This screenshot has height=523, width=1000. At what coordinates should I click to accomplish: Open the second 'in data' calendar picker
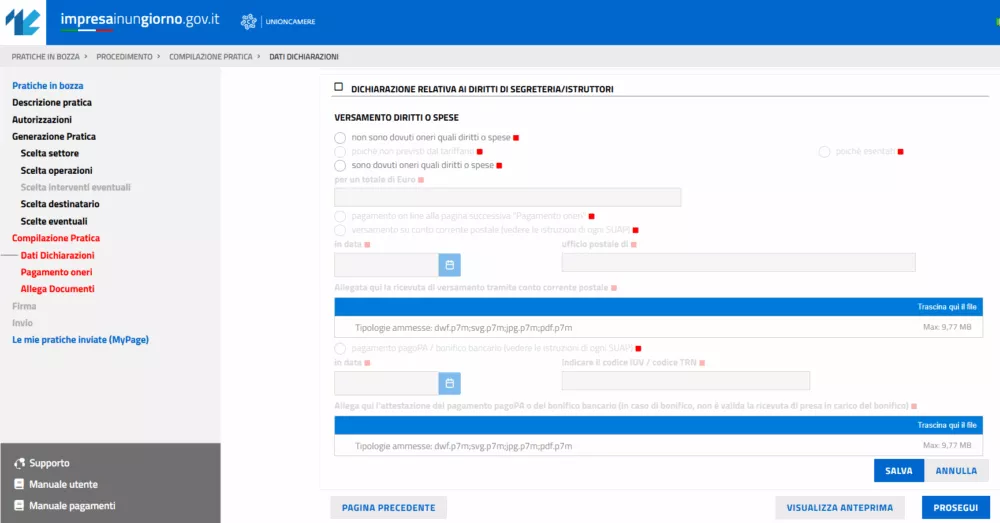tap(449, 383)
